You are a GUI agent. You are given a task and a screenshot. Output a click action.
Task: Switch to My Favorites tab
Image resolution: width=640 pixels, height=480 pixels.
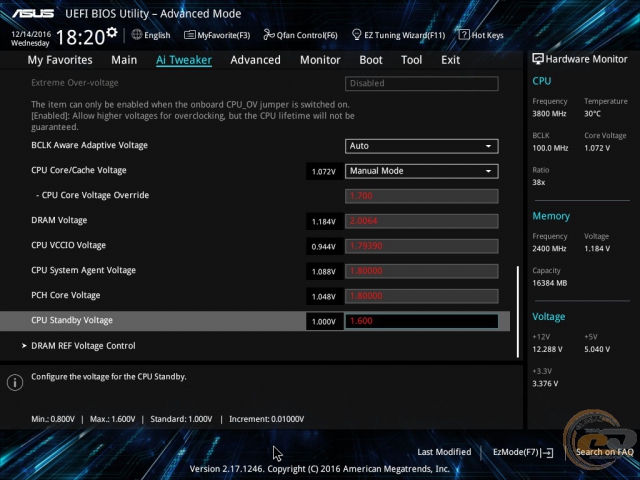(60, 60)
